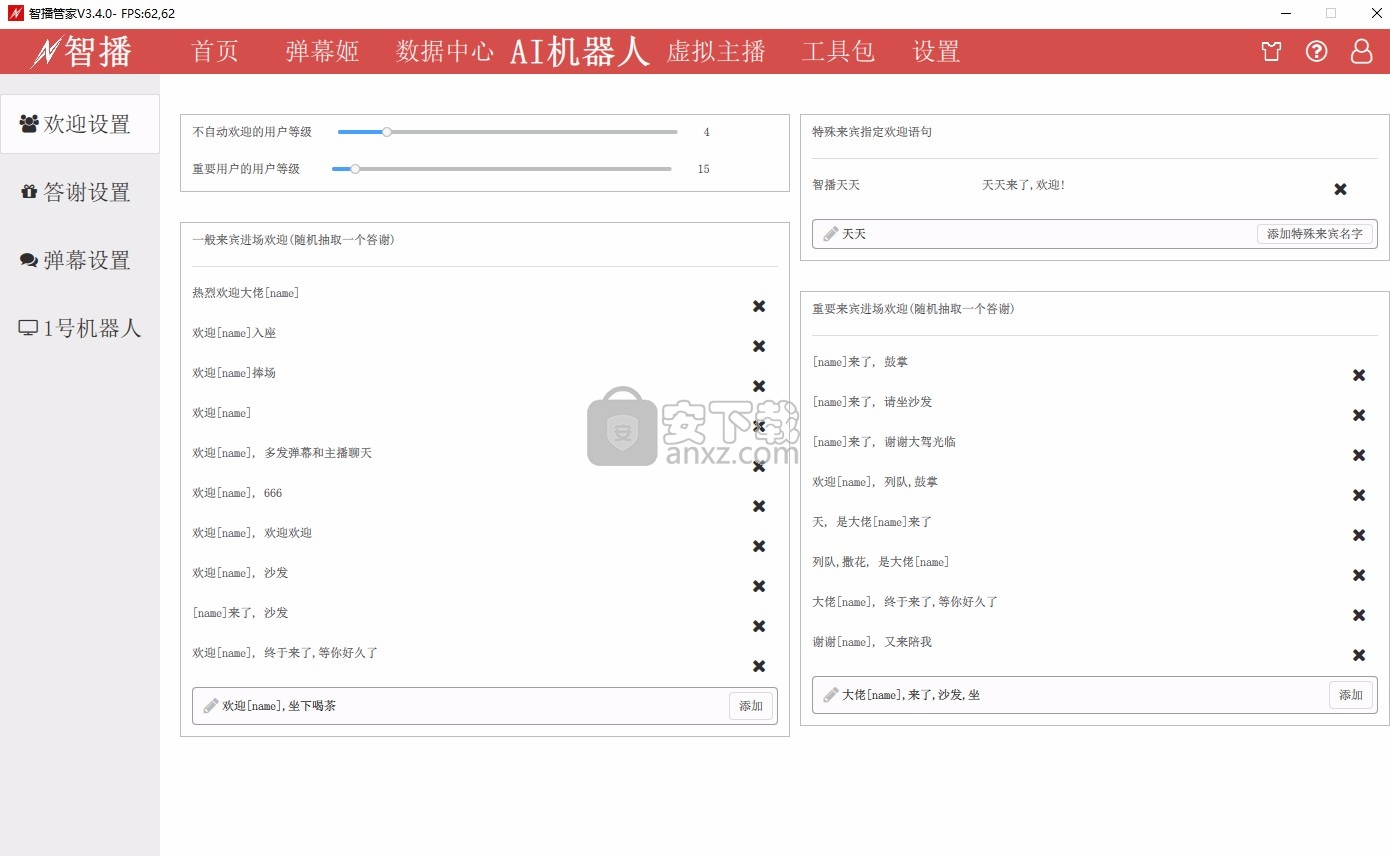
Task: Click the level value 4
Action: (707, 132)
